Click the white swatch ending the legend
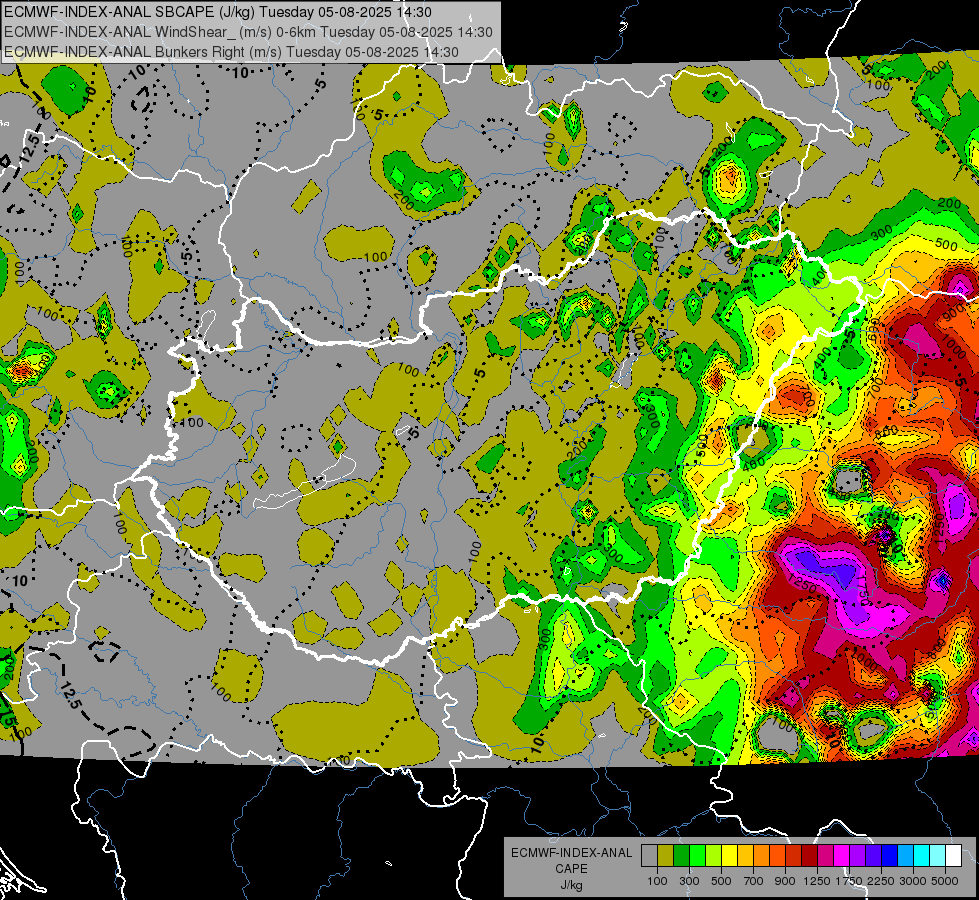 tap(953, 855)
